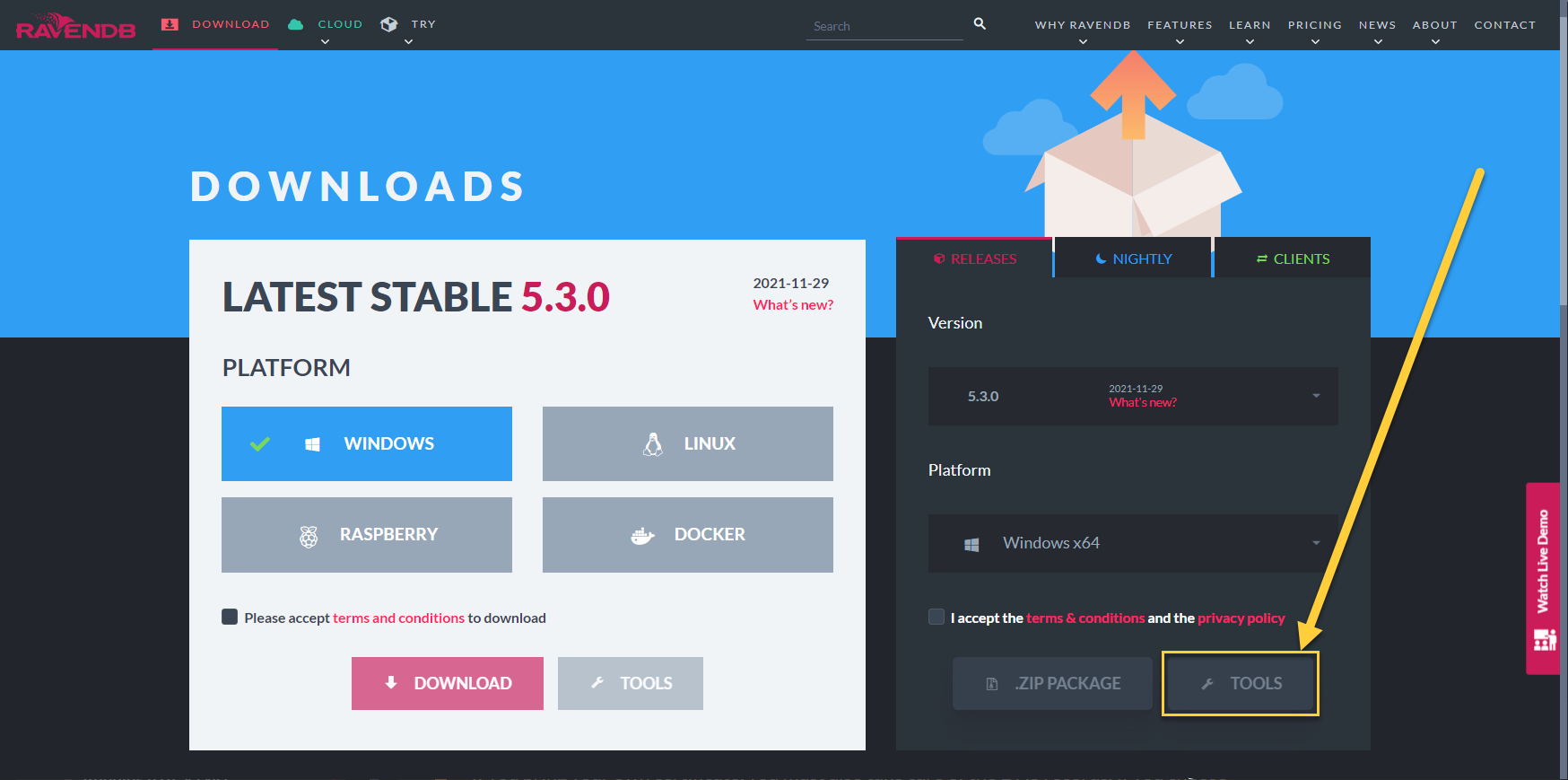
Task: Check 'I accept the terms & conditions' checkbox
Action: coord(936,617)
